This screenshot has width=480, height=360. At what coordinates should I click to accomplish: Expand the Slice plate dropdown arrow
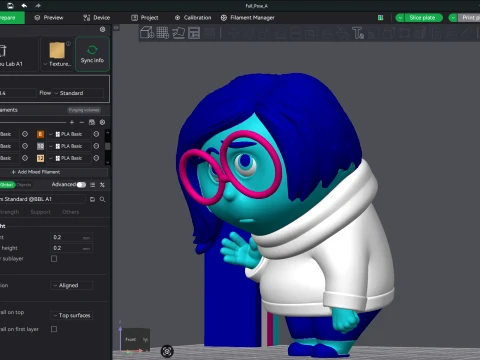click(x=400, y=18)
